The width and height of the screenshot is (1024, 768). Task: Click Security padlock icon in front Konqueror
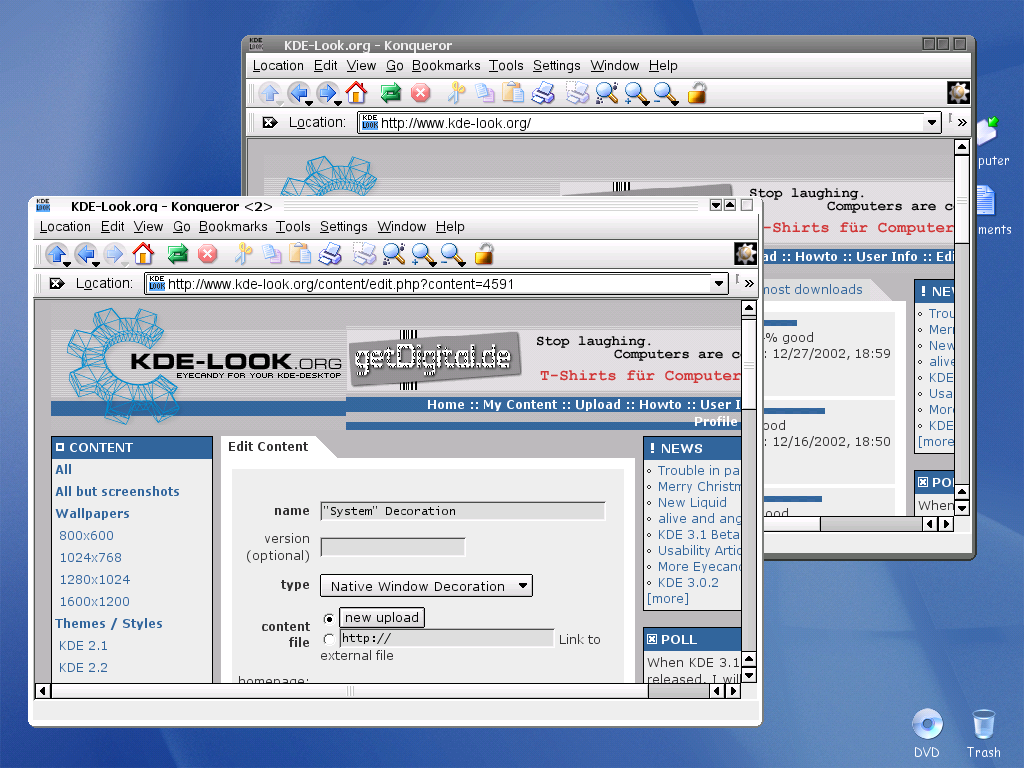point(484,253)
